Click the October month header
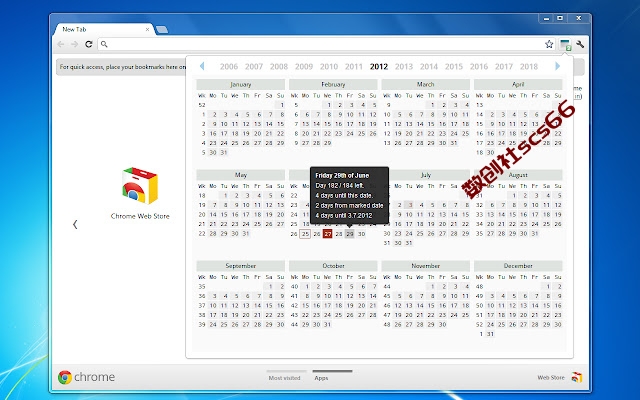 coord(333,266)
